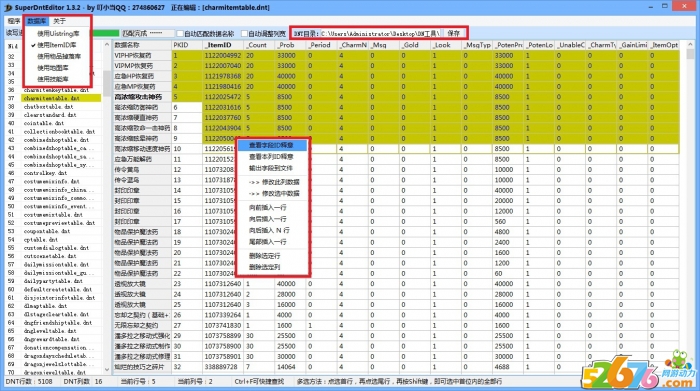Click the _Prob column header

(290, 45)
